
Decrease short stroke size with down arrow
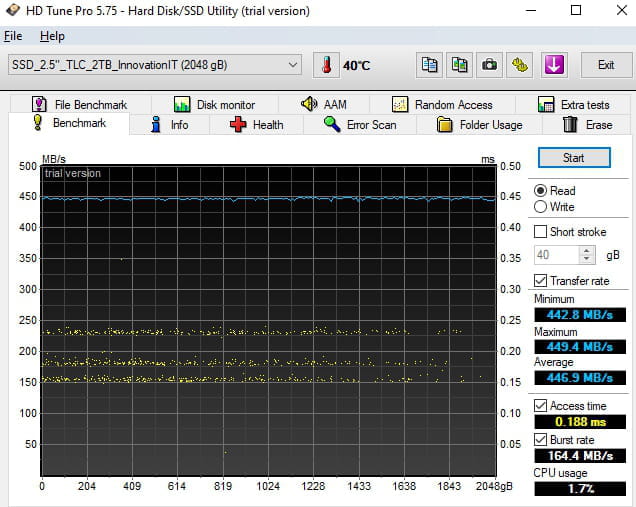[587, 260]
